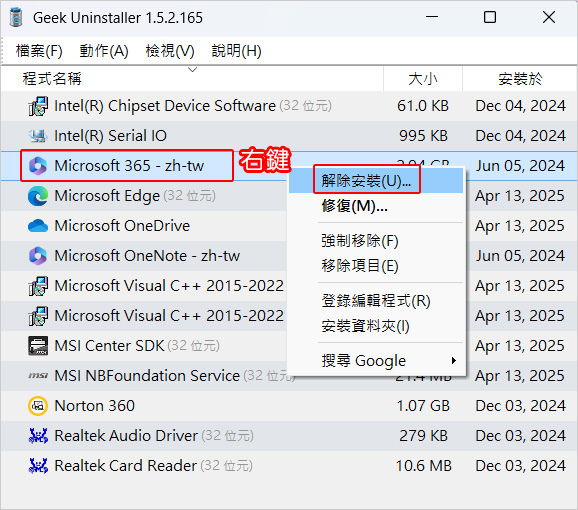The width and height of the screenshot is (578, 510).
Task: Click the Microsoft 365 - zh-tw icon
Action: (38, 166)
